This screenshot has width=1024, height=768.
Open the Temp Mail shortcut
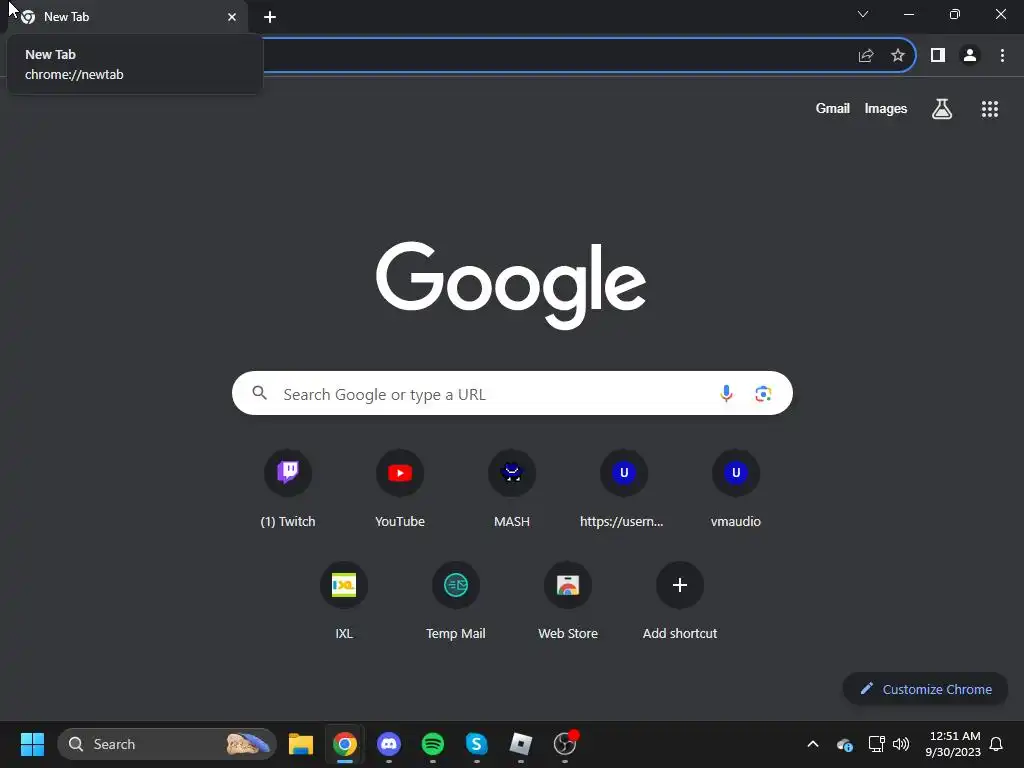pos(456,585)
